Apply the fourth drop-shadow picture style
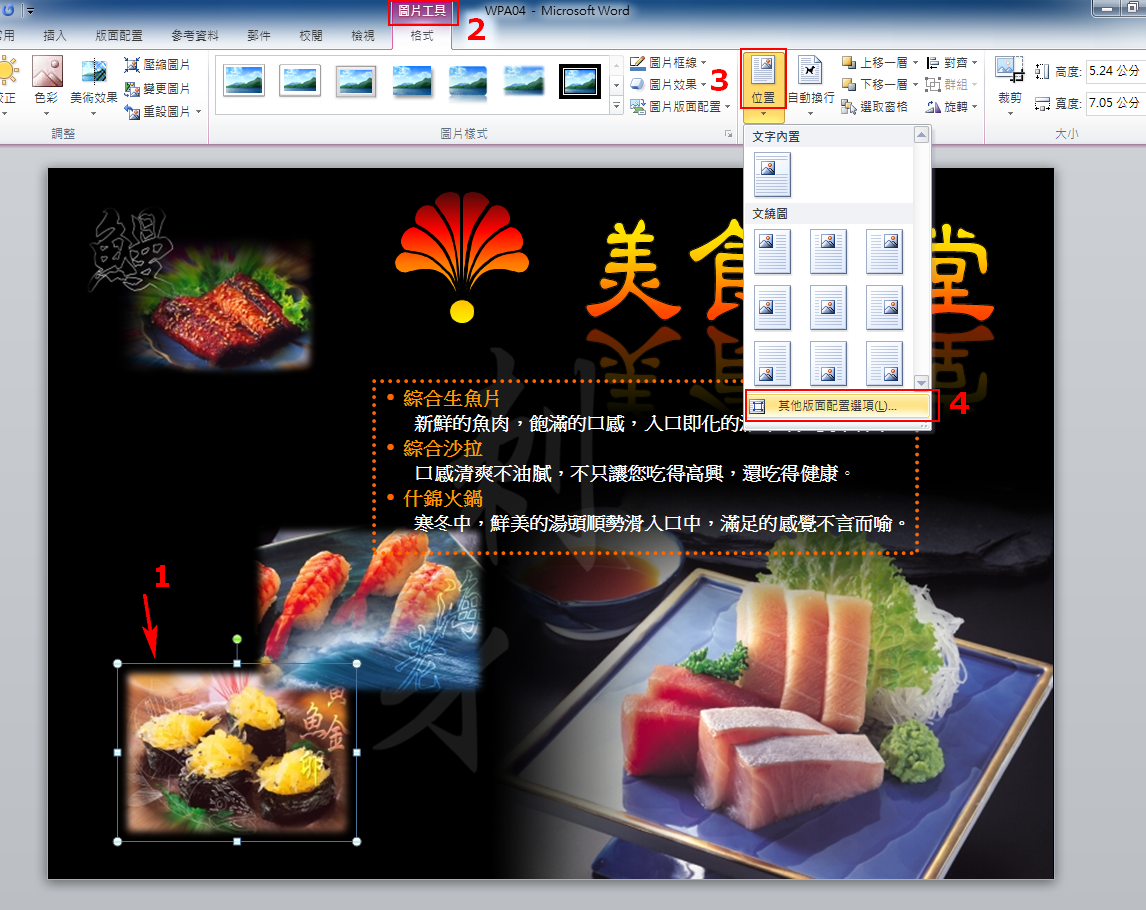The width and height of the screenshot is (1146, 910). click(411, 80)
